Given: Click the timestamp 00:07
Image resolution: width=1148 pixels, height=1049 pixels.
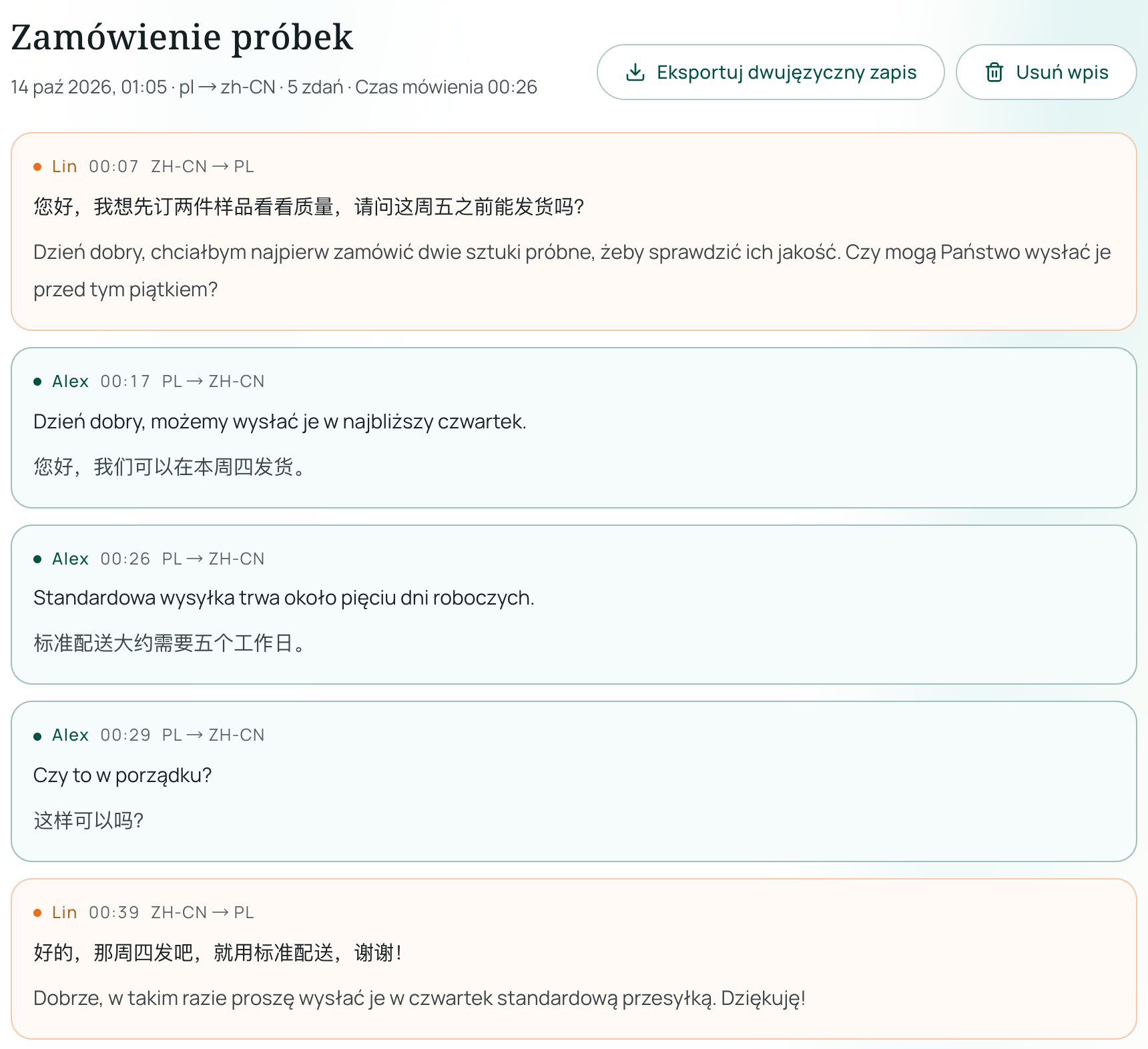Looking at the screenshot, I should click(x=113, y=166).
